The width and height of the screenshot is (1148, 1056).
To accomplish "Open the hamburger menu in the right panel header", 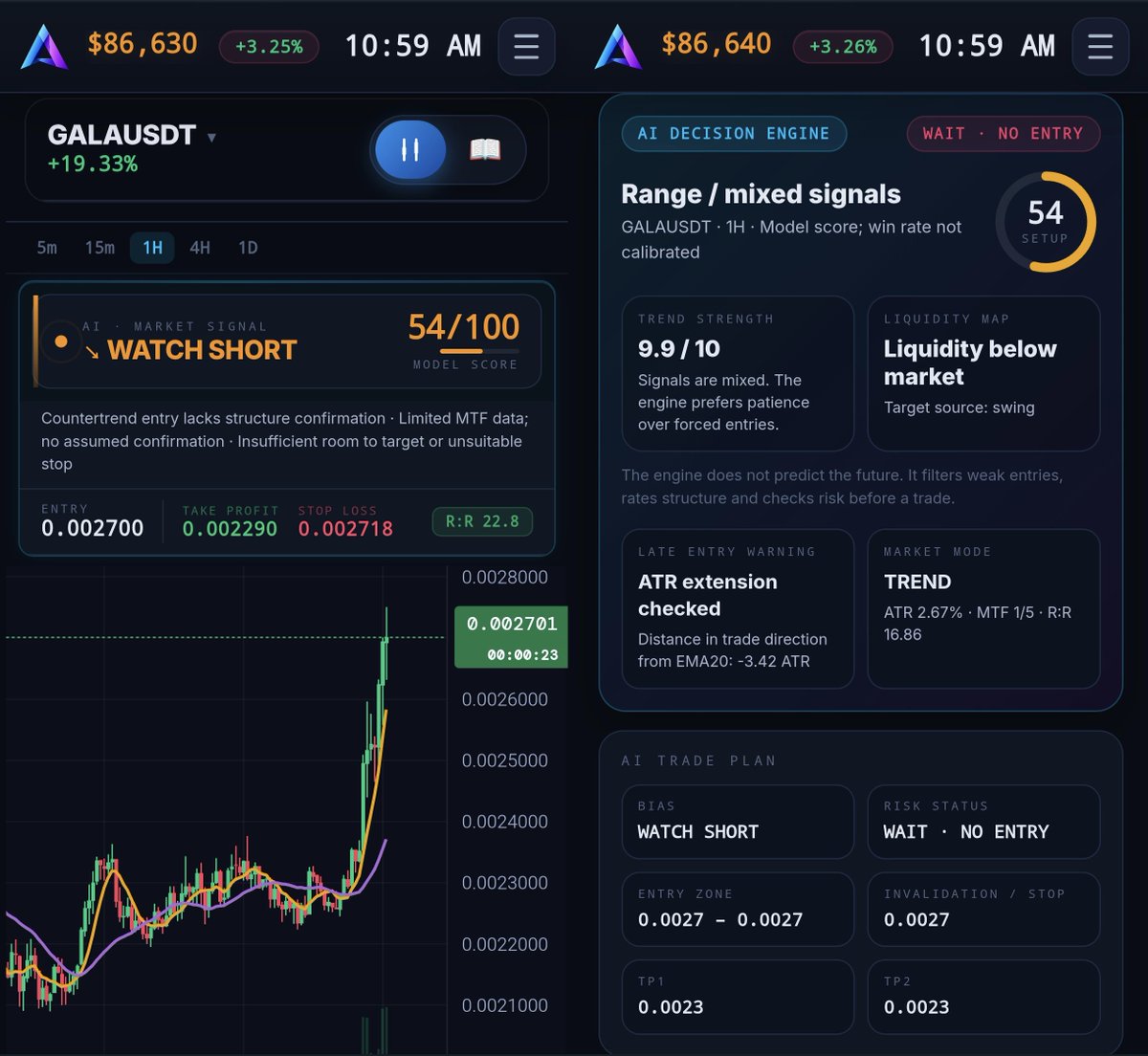I will 1100,46.
